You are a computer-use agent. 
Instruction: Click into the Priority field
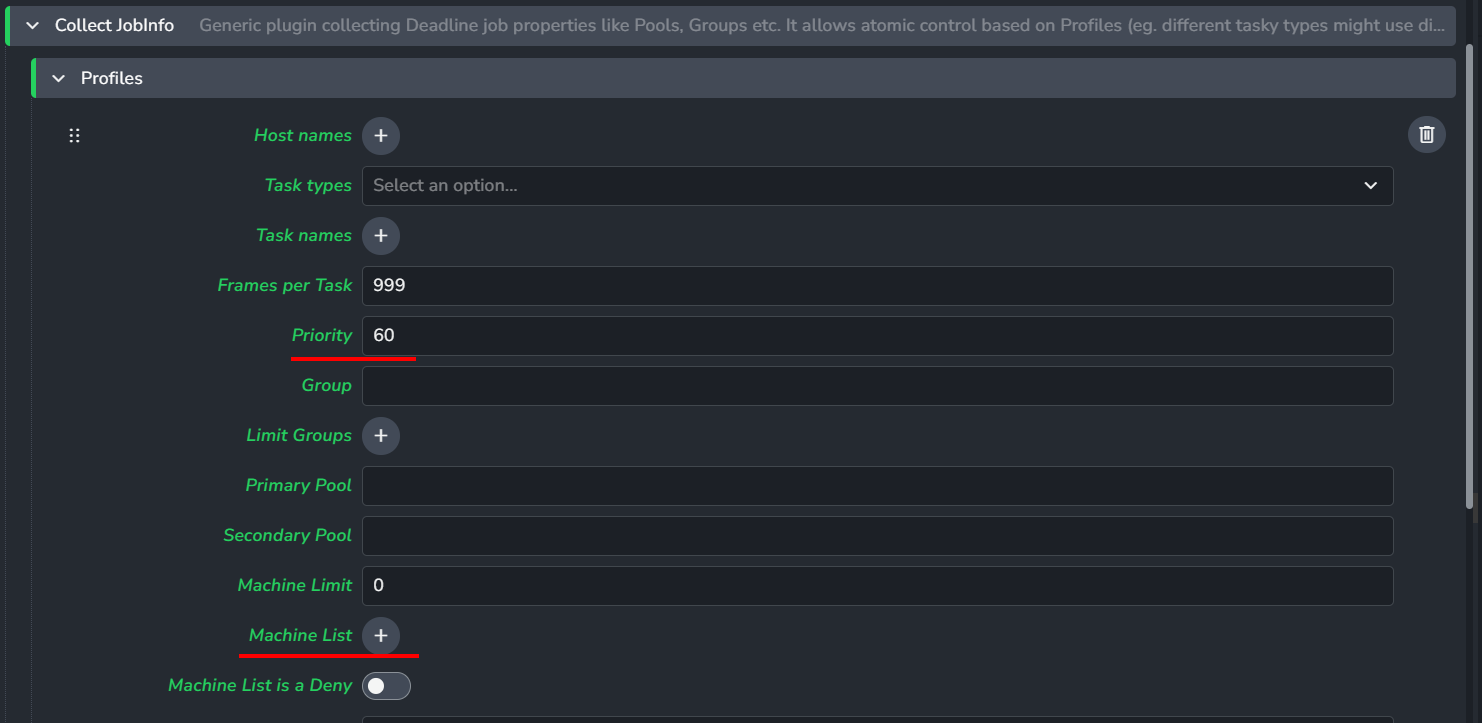[x=877, y=336]
